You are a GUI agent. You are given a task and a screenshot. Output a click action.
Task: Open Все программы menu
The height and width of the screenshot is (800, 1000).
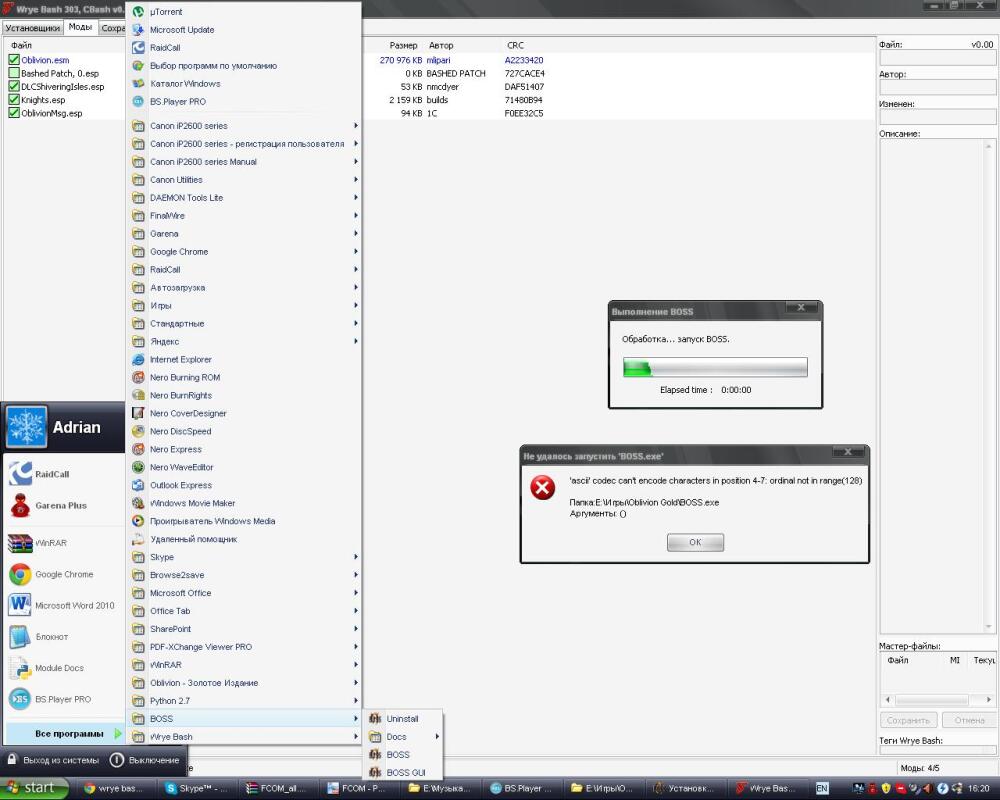[64, 734]
